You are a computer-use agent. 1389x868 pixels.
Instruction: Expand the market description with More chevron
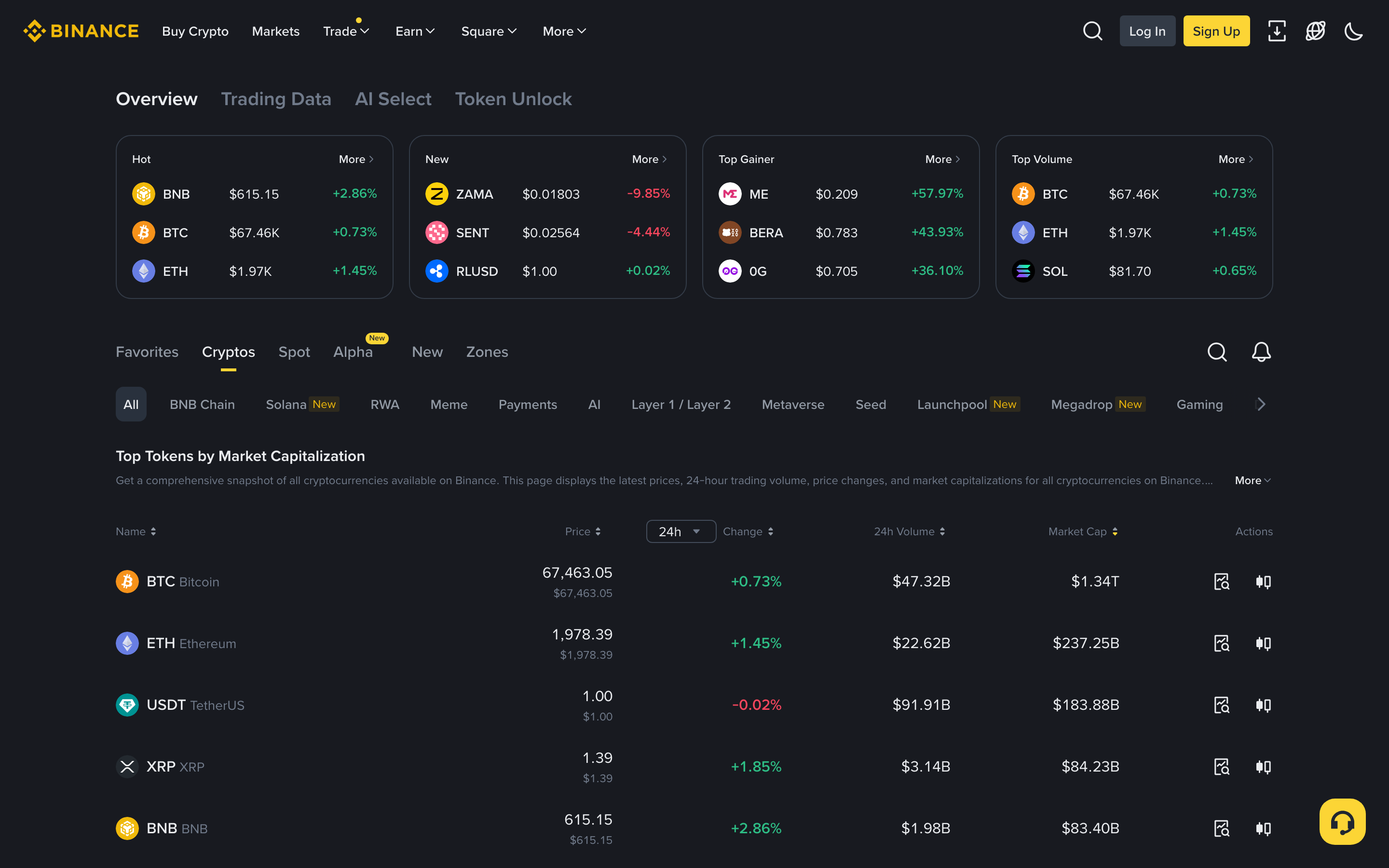1252,480
